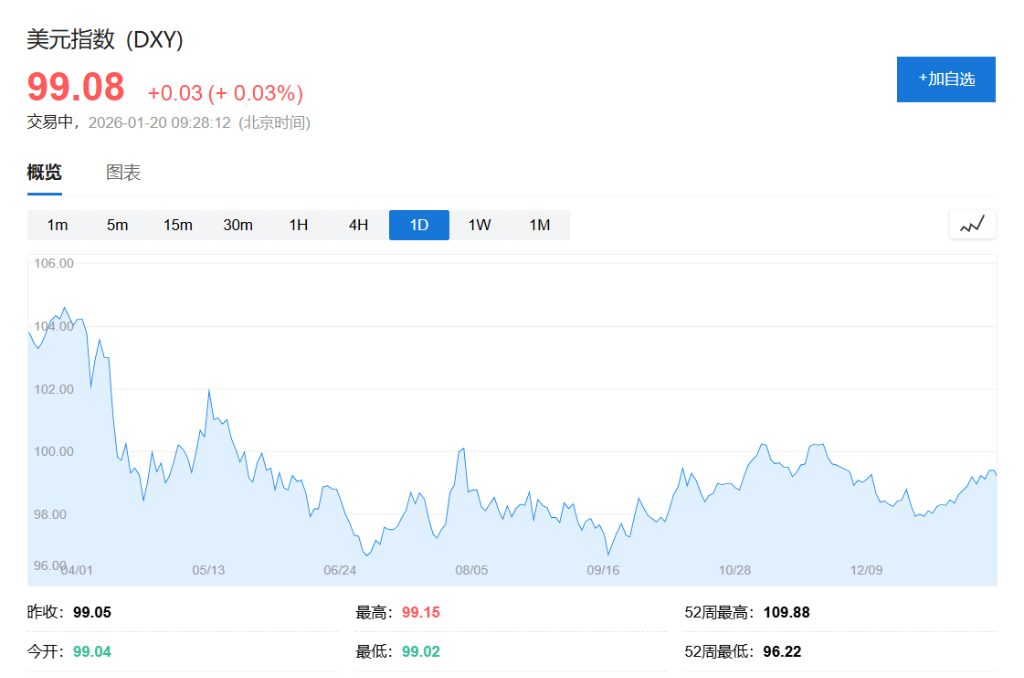This screenshot has width=1024, height=678.
Task: Choose the 5m interval
Action: (x=117, y=224)
